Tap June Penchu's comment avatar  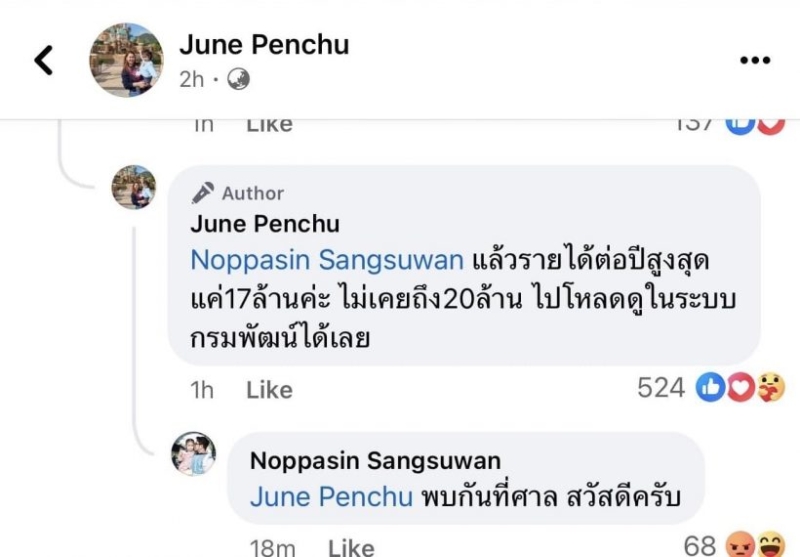(x=133, y=187)
